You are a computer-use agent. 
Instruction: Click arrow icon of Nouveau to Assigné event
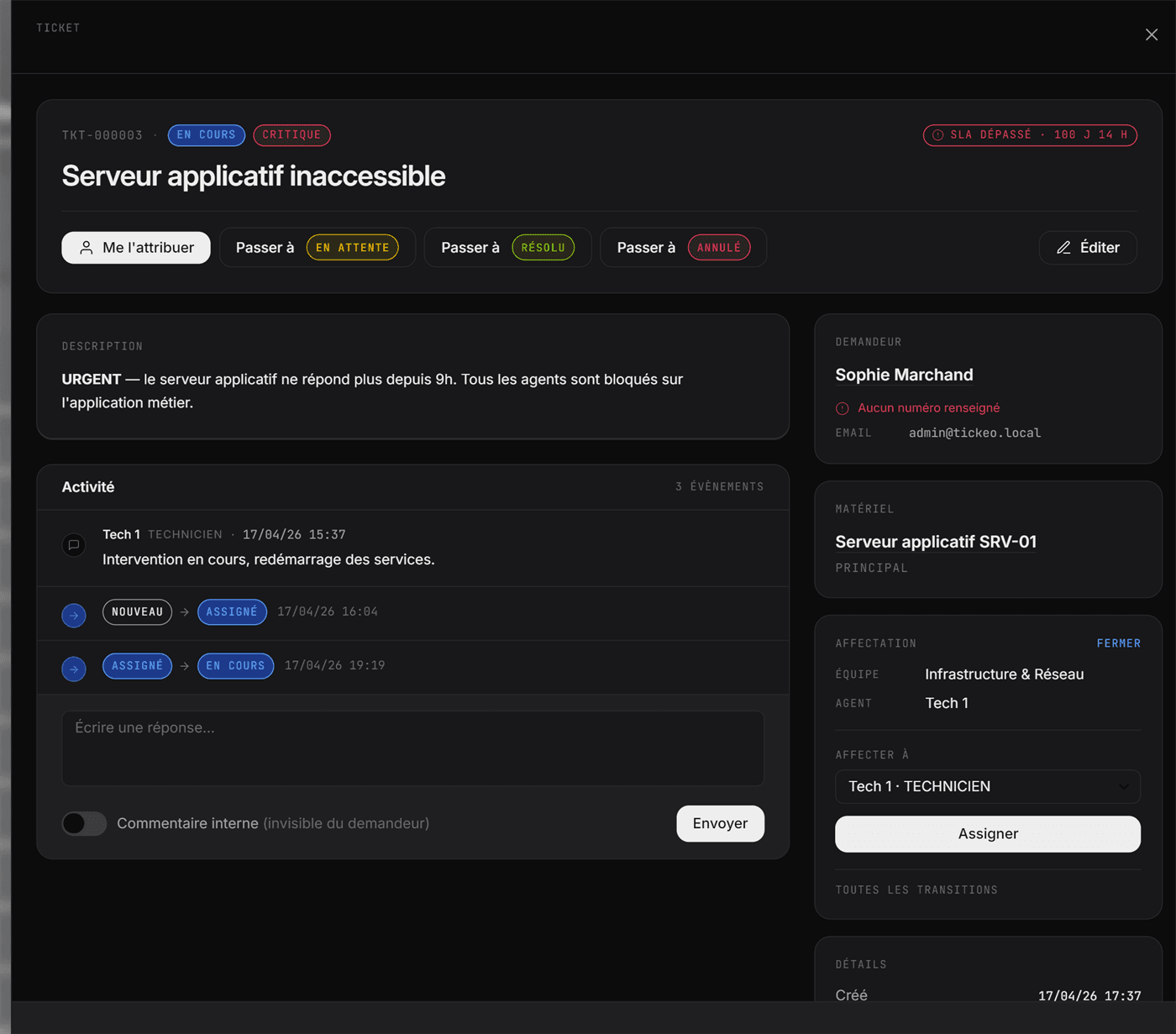pos(74,616)
